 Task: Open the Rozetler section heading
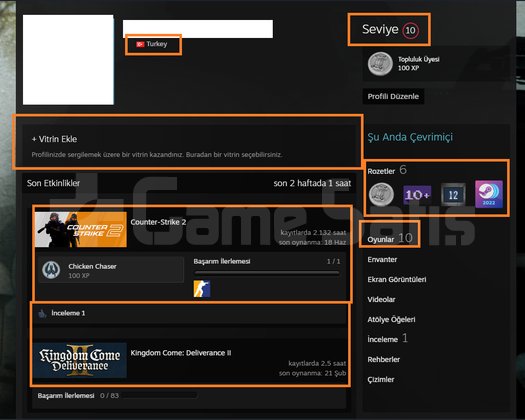tap(381, 171)
